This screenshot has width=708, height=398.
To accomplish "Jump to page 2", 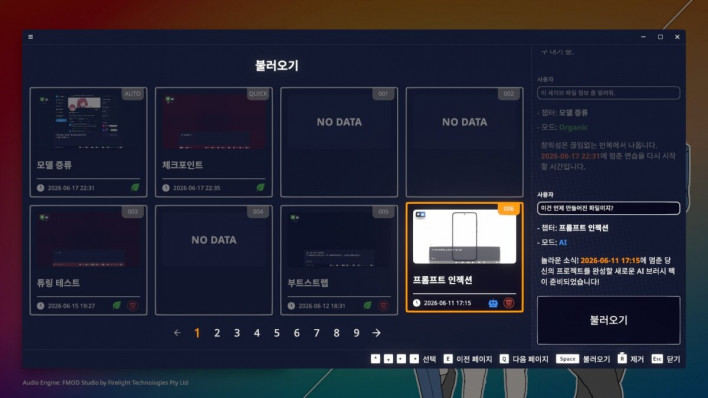I will 217,333.
